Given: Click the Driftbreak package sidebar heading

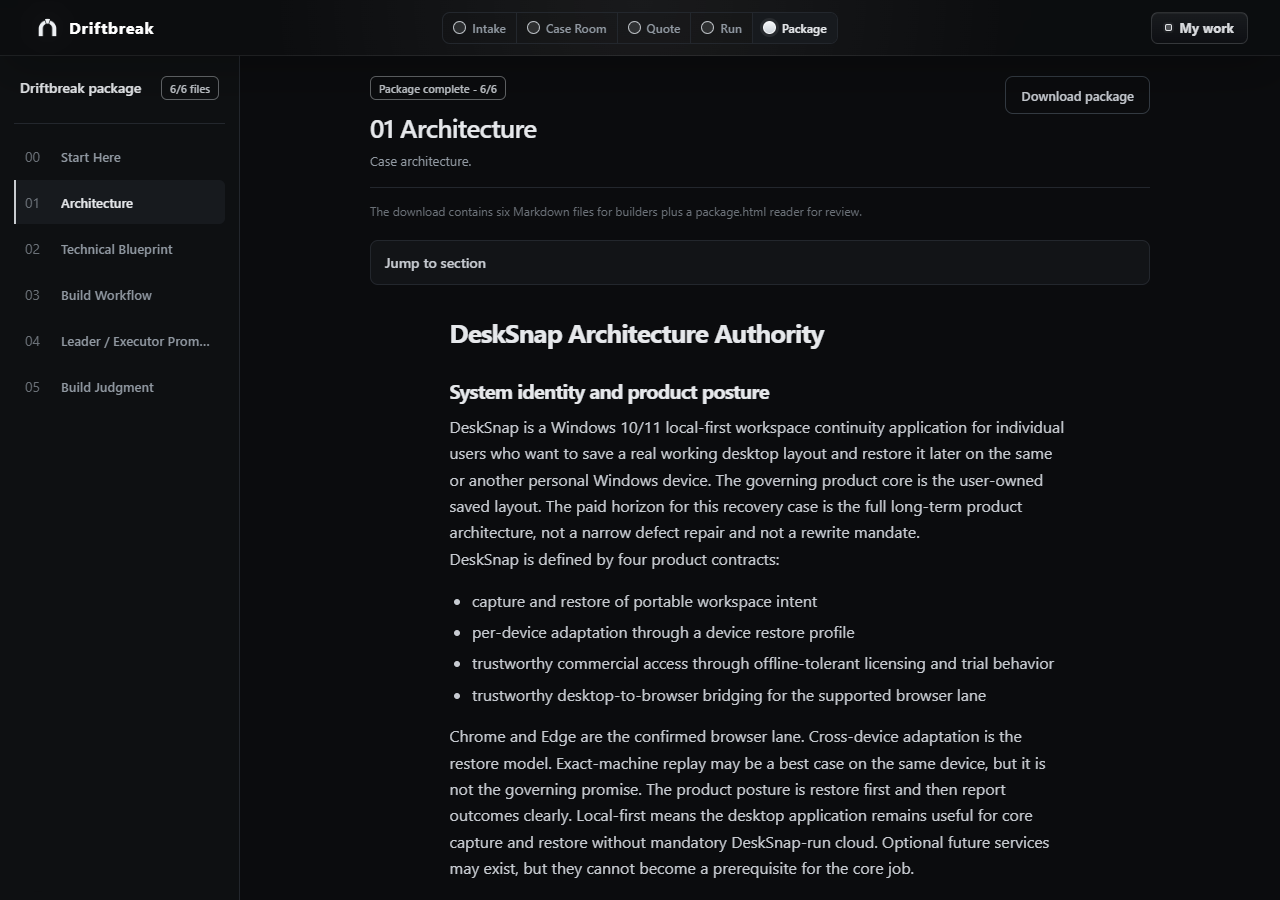Looking at the screenshot, I should point(80,88).
